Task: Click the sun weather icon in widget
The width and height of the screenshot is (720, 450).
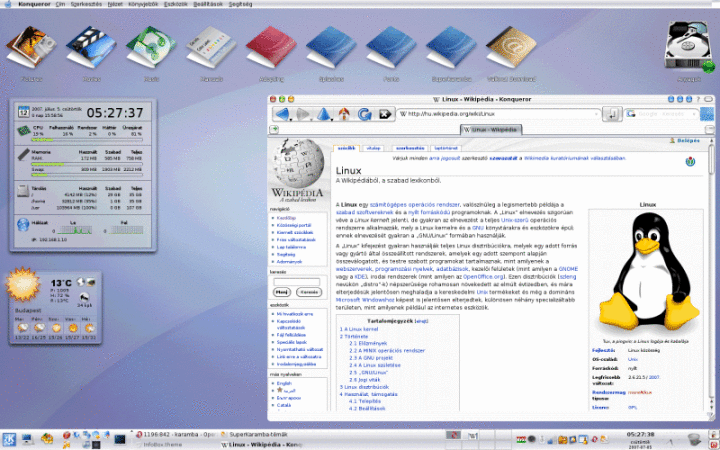Action: (x=22, y=286)
